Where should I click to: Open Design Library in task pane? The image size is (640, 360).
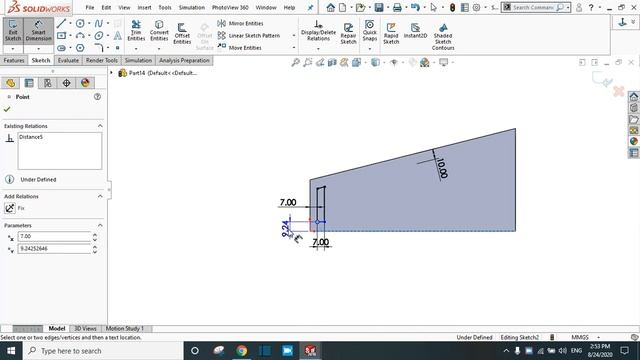(633, 108)
